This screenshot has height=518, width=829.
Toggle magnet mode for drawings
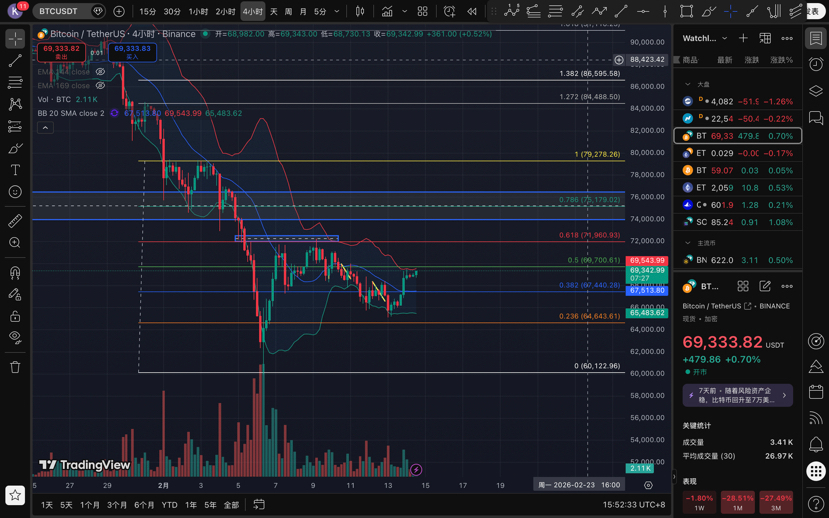click(15, 272)
